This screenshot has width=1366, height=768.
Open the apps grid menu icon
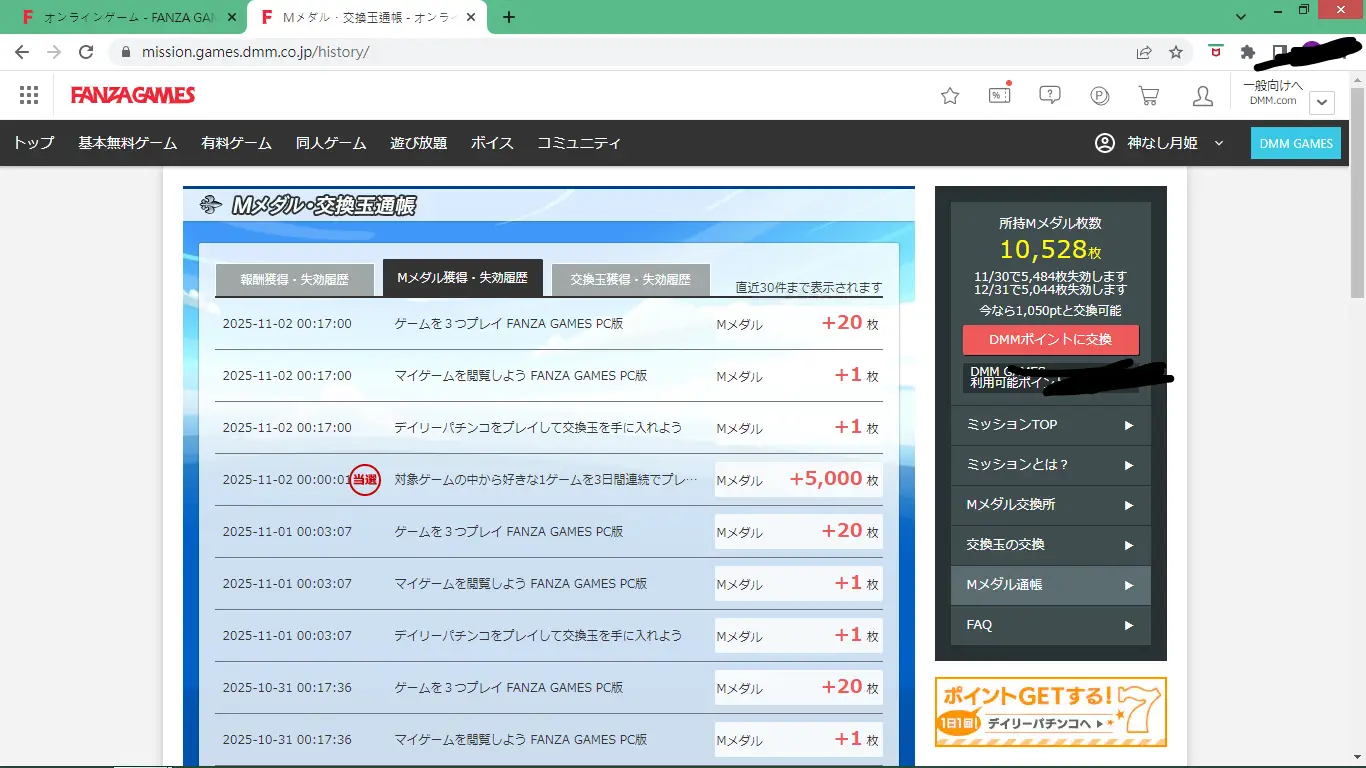(x=29, y=95)
